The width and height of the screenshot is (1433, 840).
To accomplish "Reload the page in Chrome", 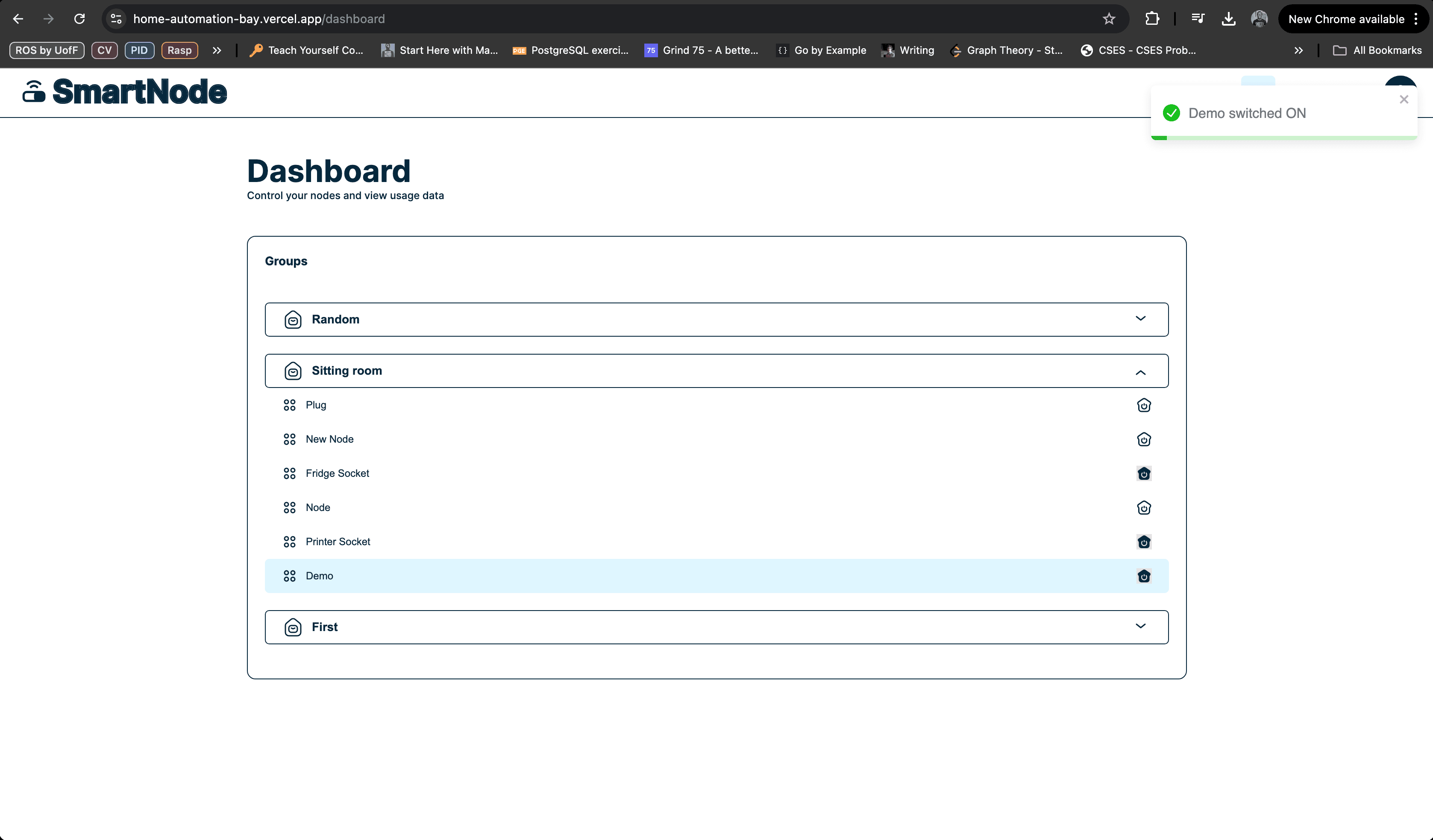I will 79,19.
